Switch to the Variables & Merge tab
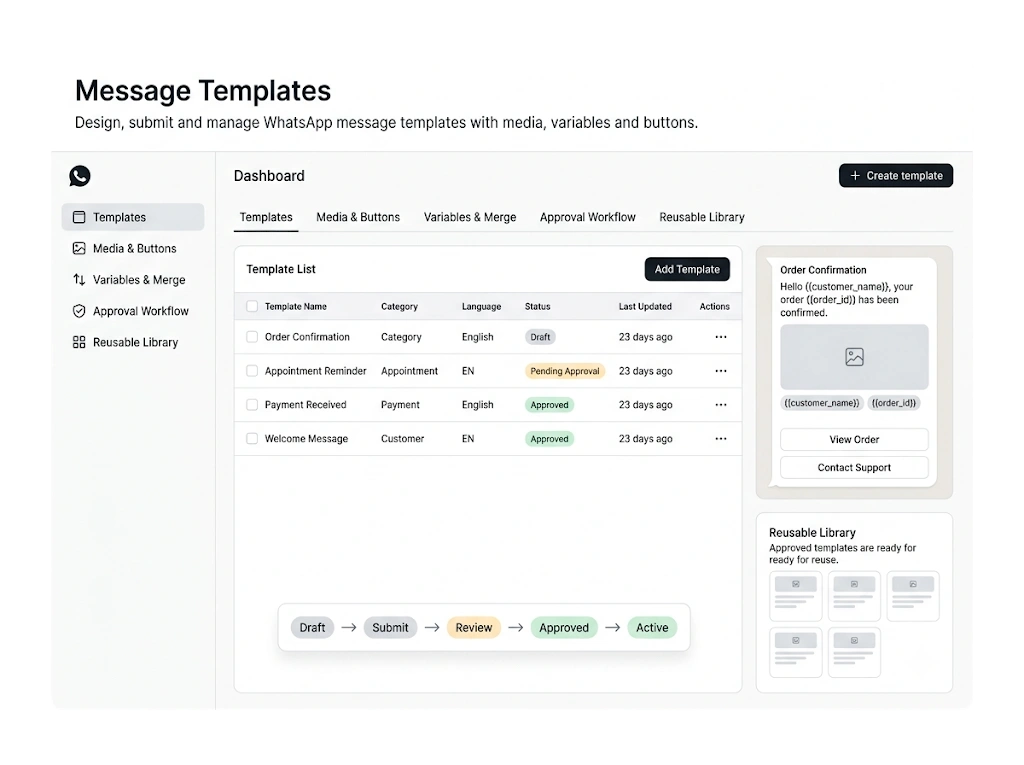Viewport: 1024px width, 765px height. pyautogui.click(x=470, y=218)
